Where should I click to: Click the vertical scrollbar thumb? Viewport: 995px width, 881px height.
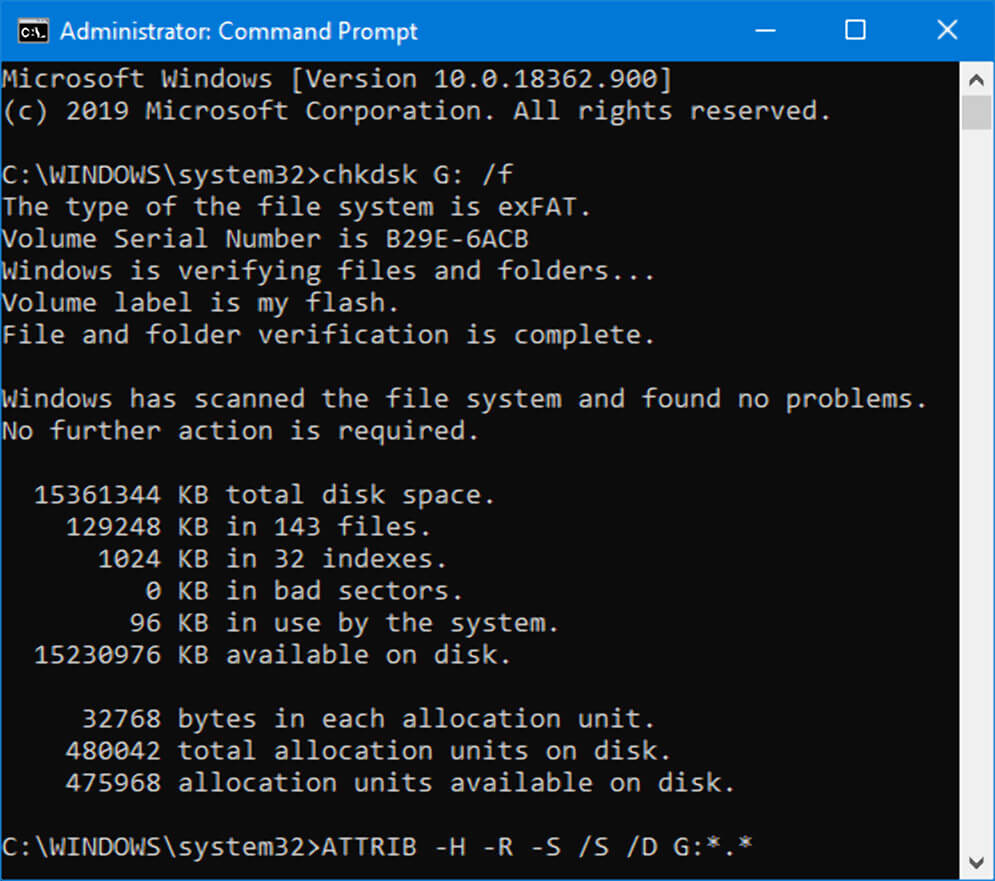click(x=975, y=112)
